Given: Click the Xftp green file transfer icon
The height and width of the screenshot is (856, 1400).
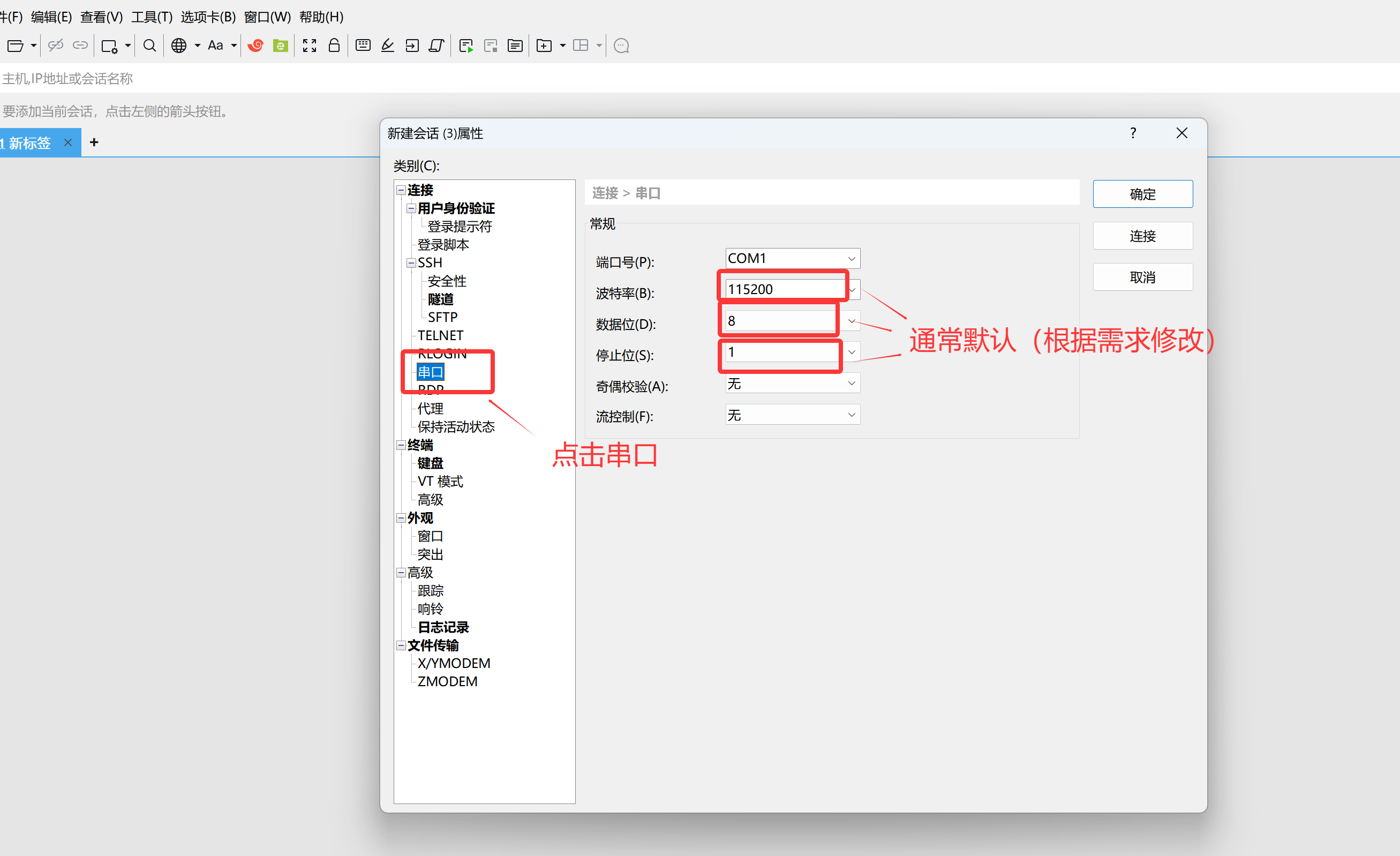Looking at the screenshot, I should (280, 46).
